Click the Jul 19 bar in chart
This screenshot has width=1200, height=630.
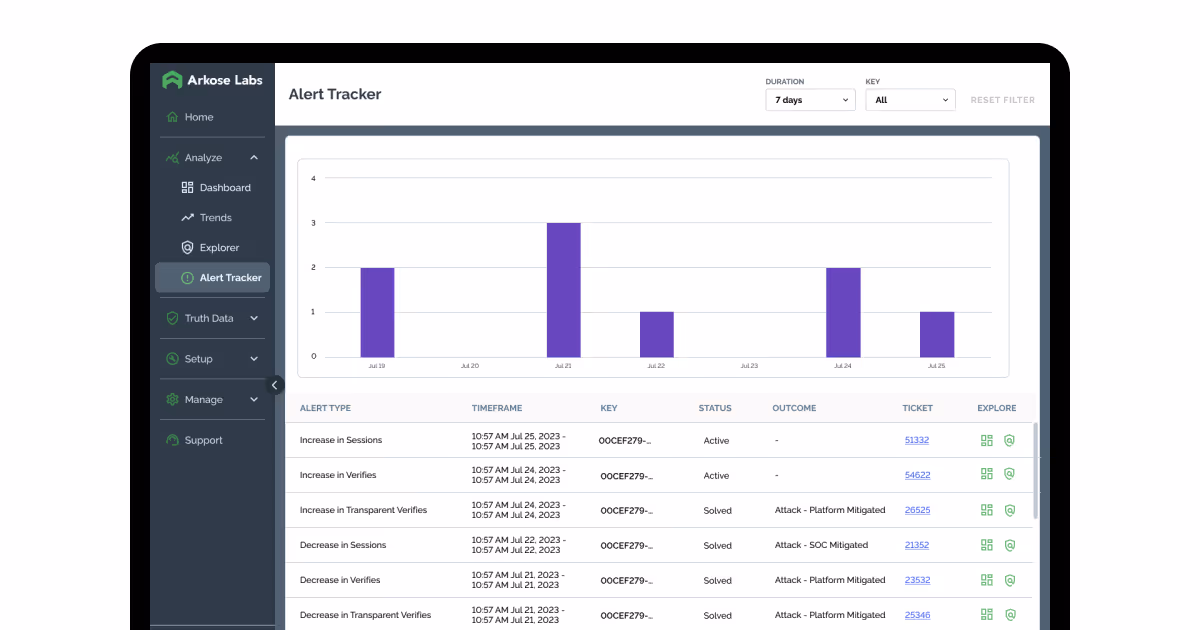click(377, 312)
